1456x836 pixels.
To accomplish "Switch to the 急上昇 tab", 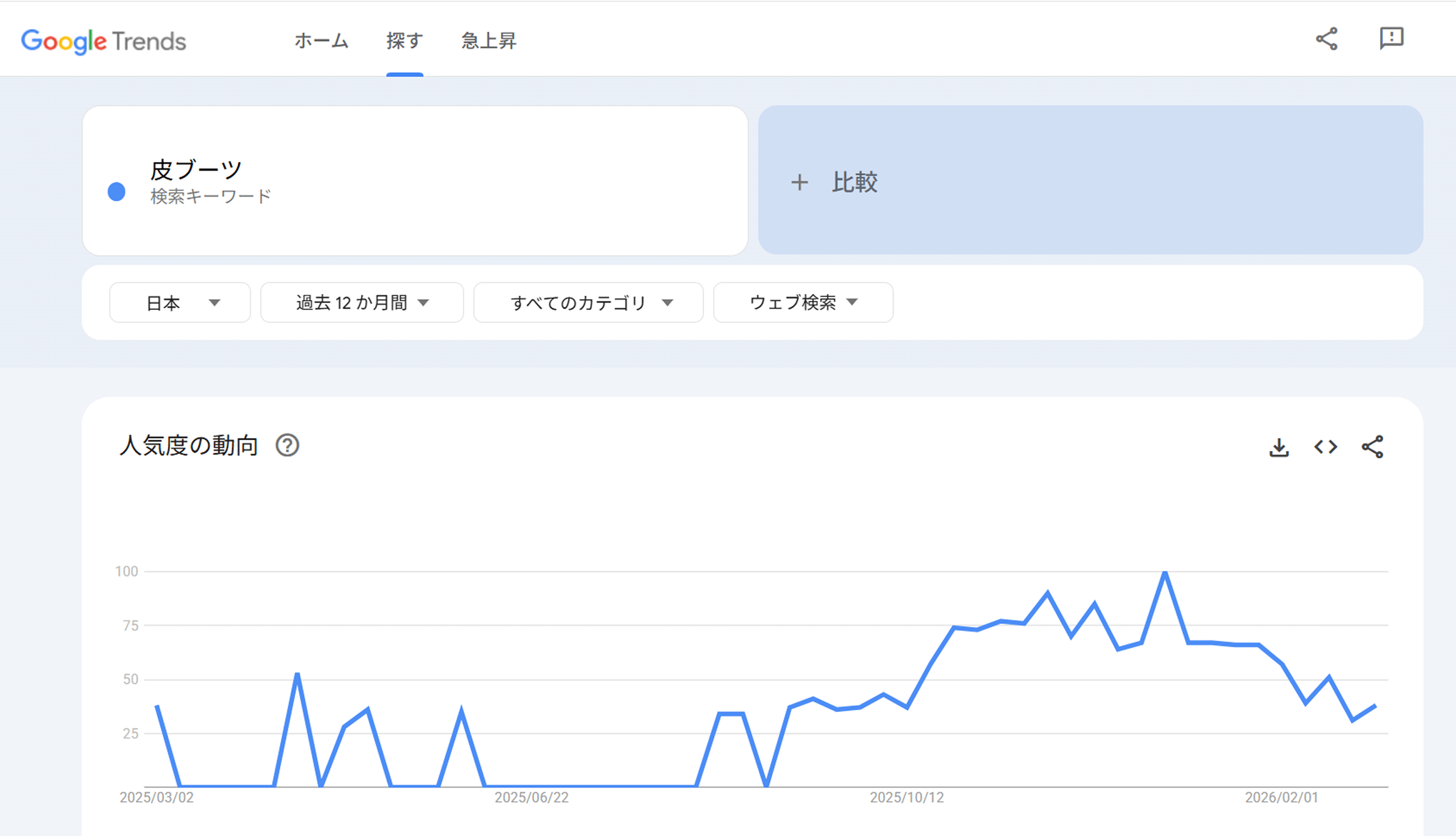I will (489, 41).
